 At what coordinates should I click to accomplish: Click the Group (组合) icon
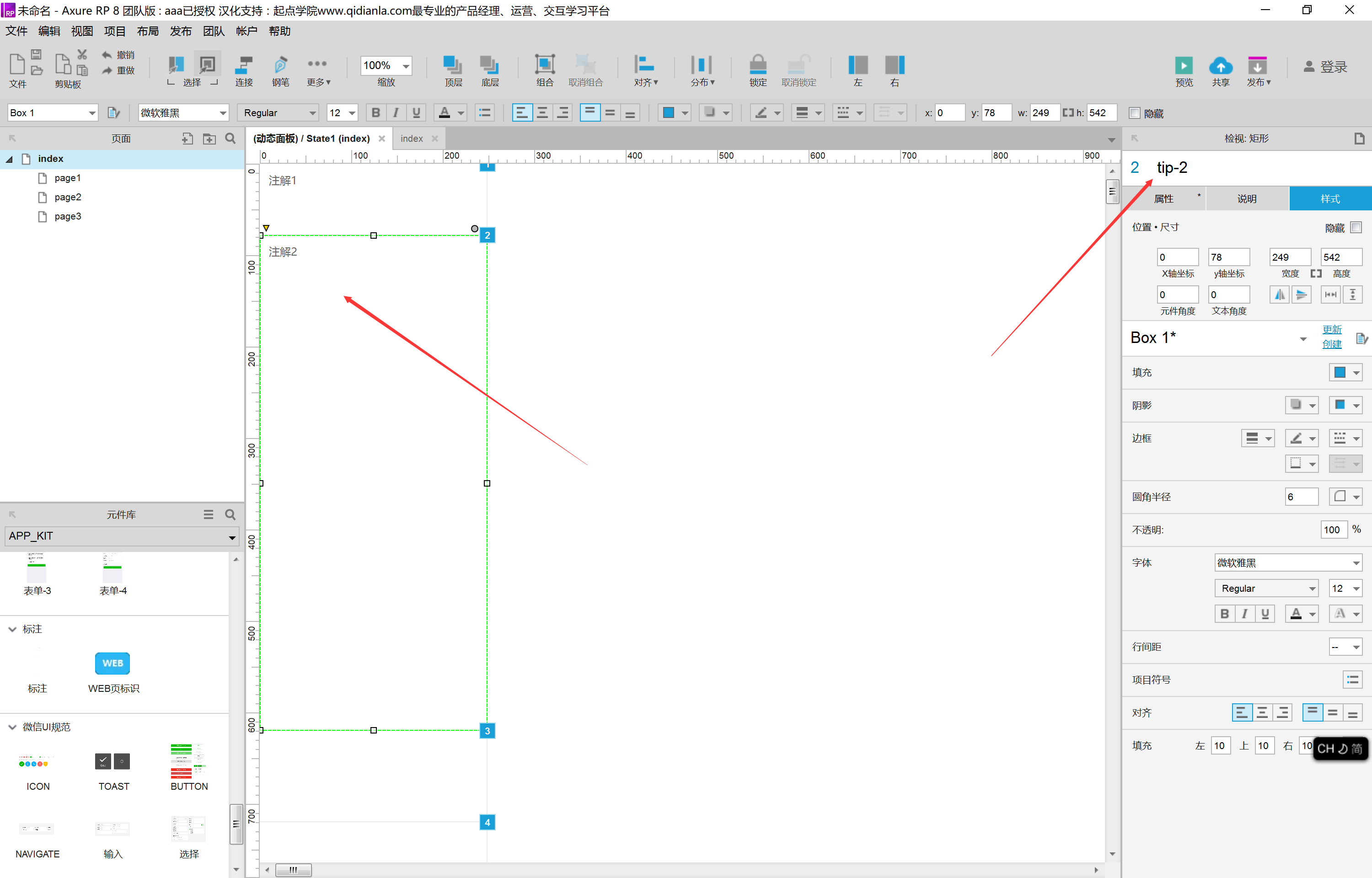[x=544, y=64]
